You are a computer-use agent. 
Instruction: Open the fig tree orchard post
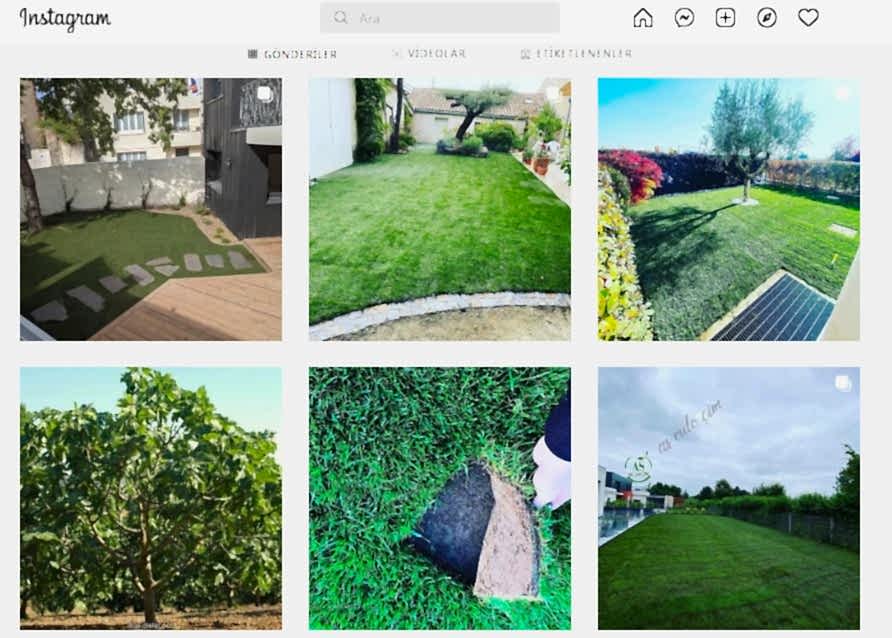[150, 498]
